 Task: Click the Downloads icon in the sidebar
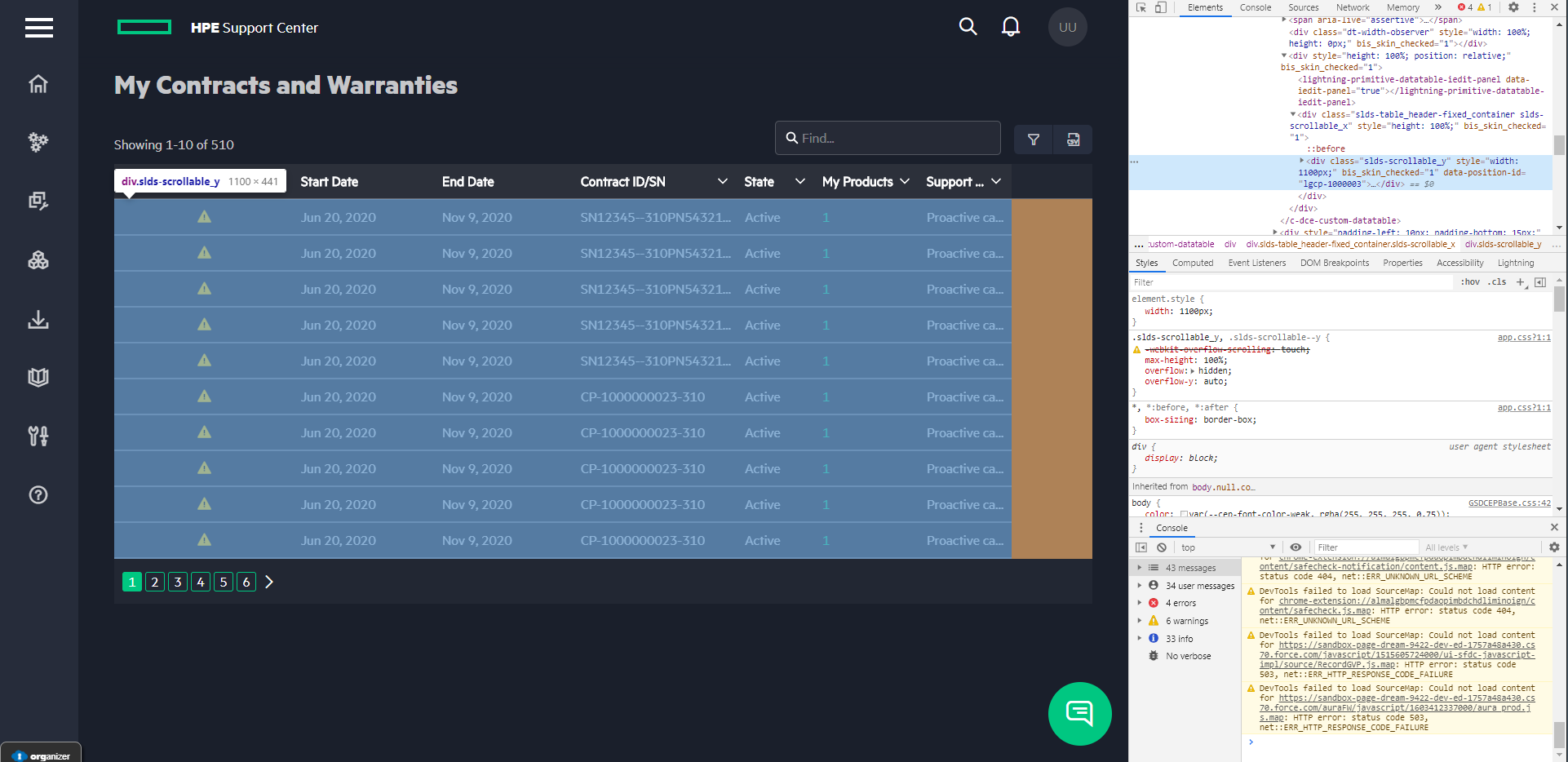[x=38, y=319]
